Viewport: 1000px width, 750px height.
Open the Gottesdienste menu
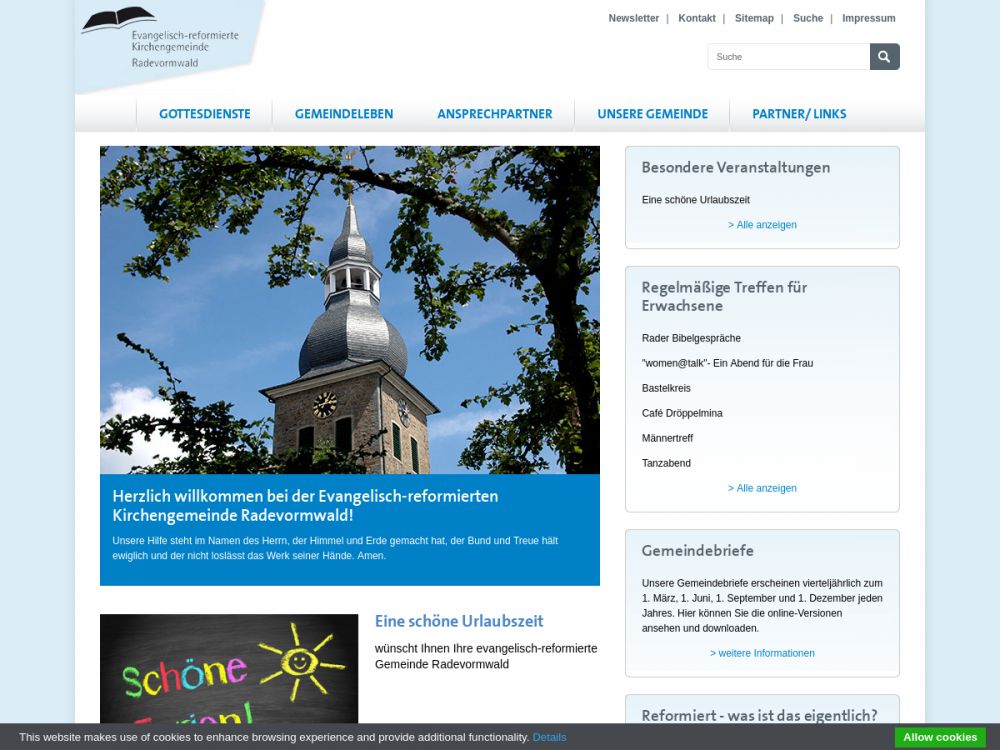[204, 114]
